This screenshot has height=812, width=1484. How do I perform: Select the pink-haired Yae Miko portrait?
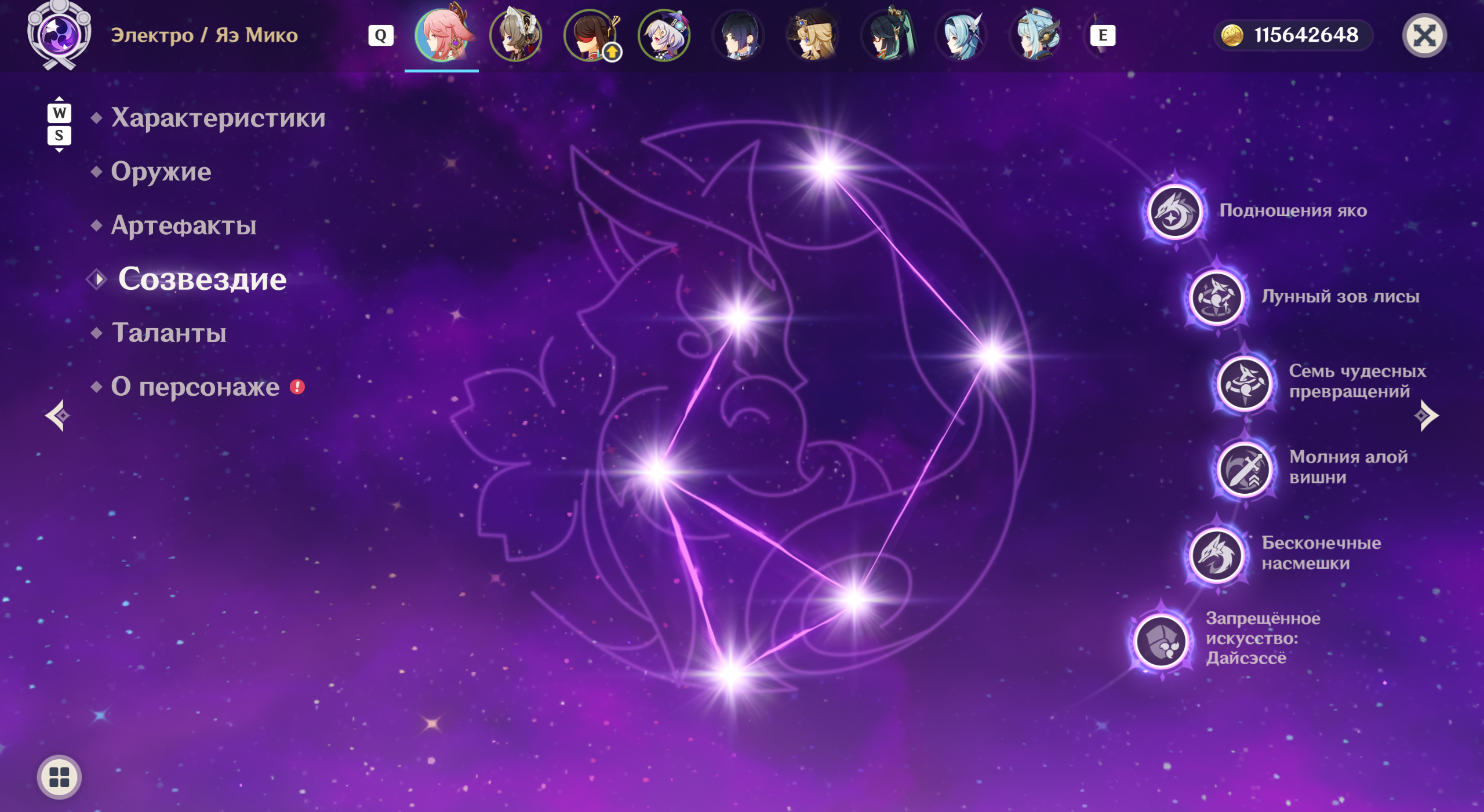click(x=442, y=35)
